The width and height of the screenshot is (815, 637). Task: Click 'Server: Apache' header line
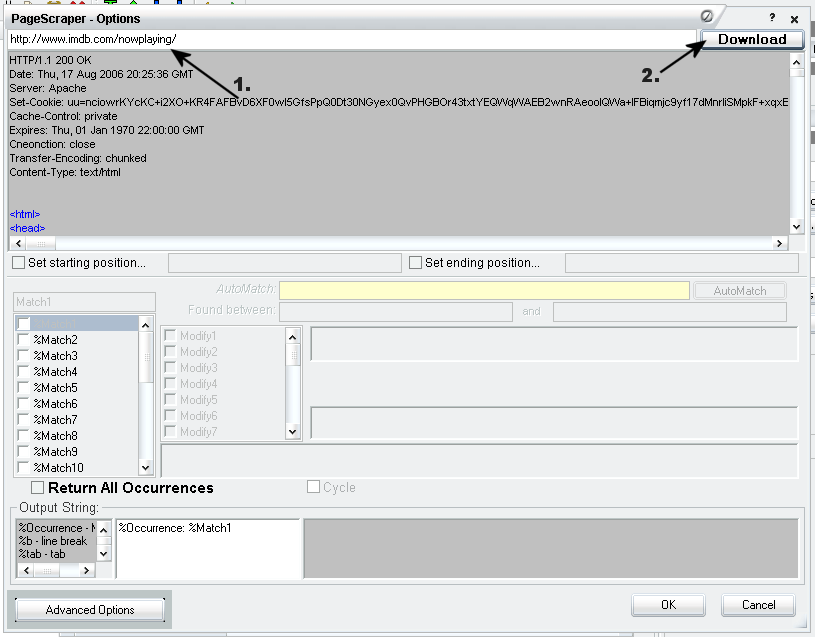point(48,88)
